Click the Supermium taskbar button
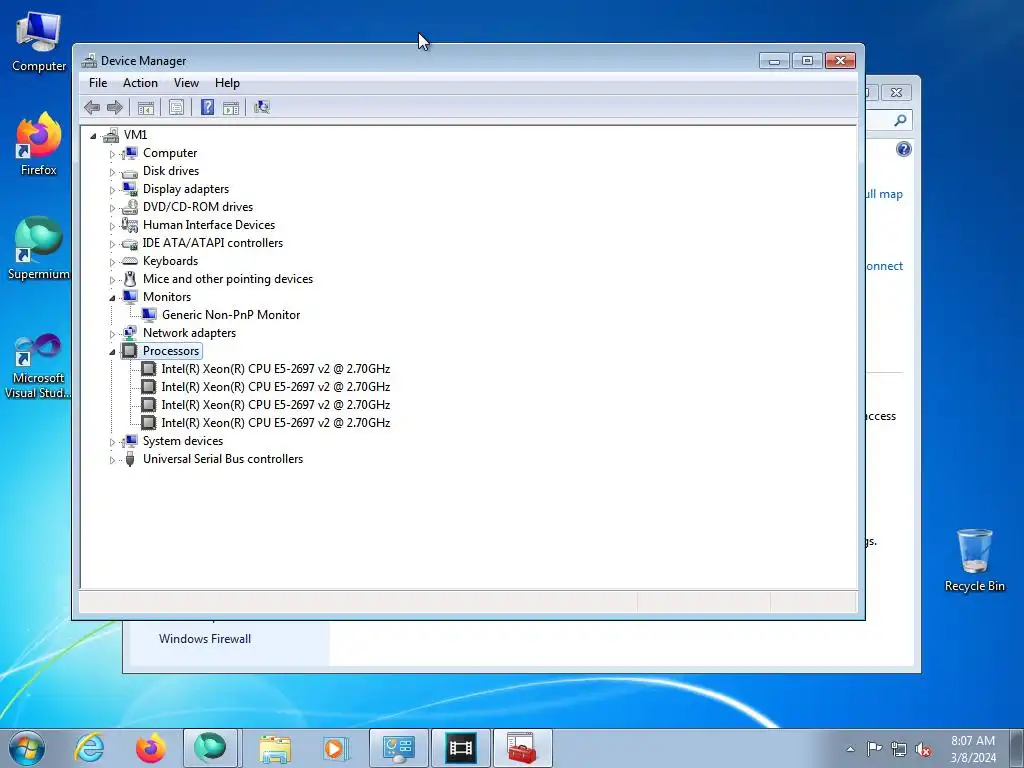The image size is (1024, 768). tap(210, 748)
